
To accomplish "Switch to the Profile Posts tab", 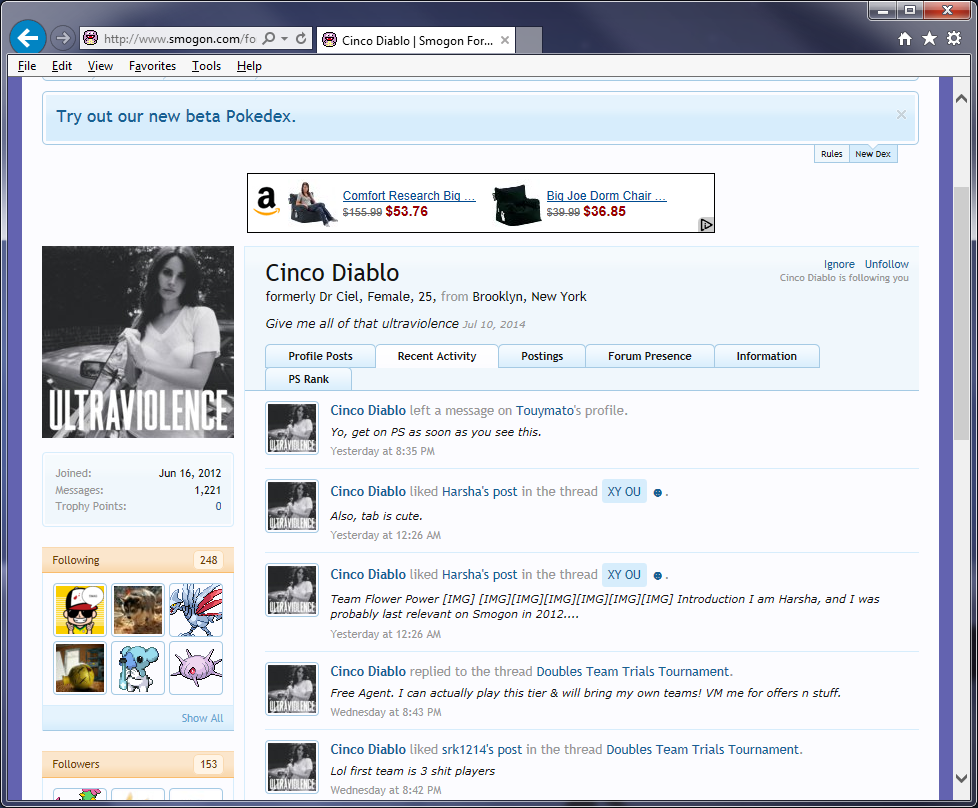I will 321,356.
